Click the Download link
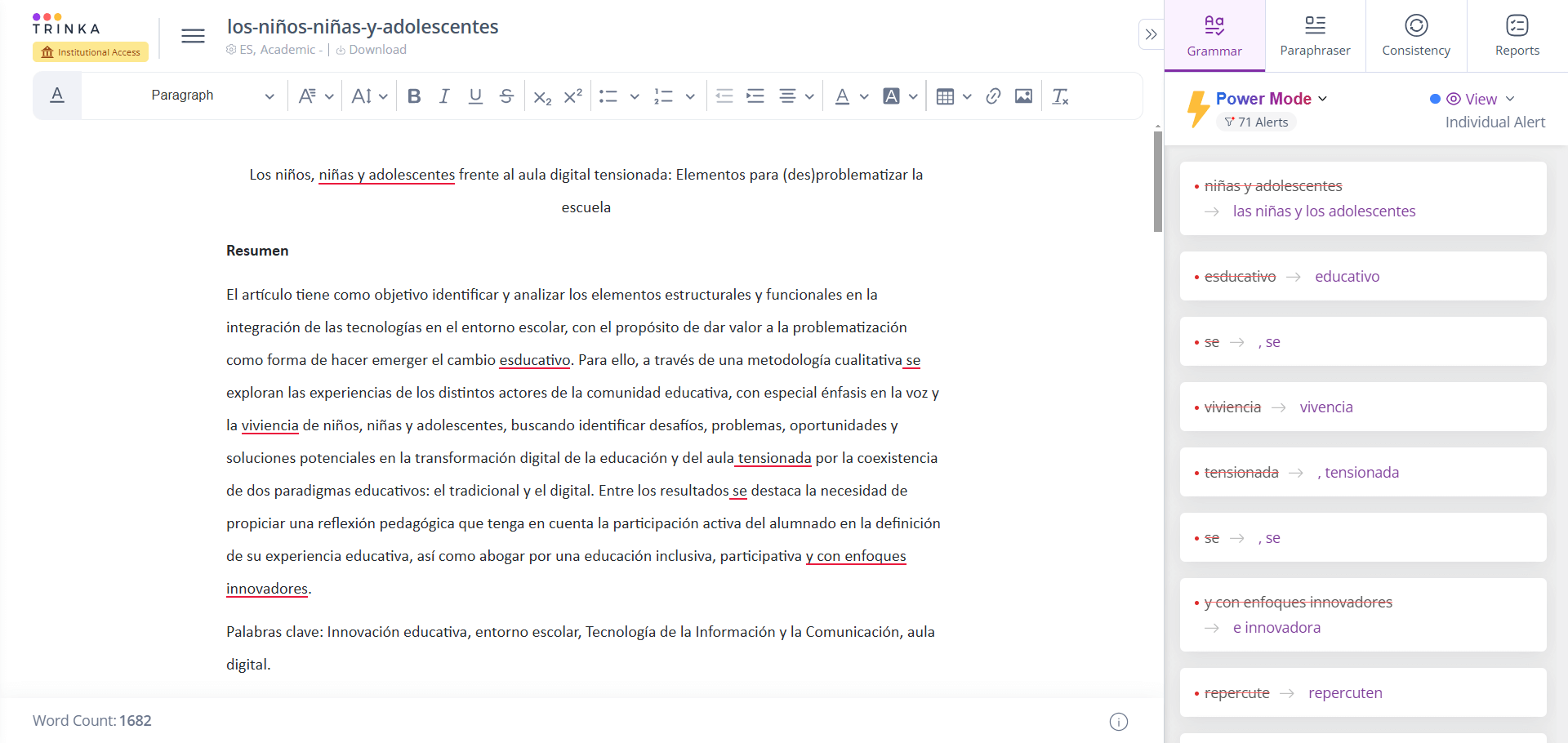The height and width of the screenshot is (743, 1568). [x=371, y=50]
